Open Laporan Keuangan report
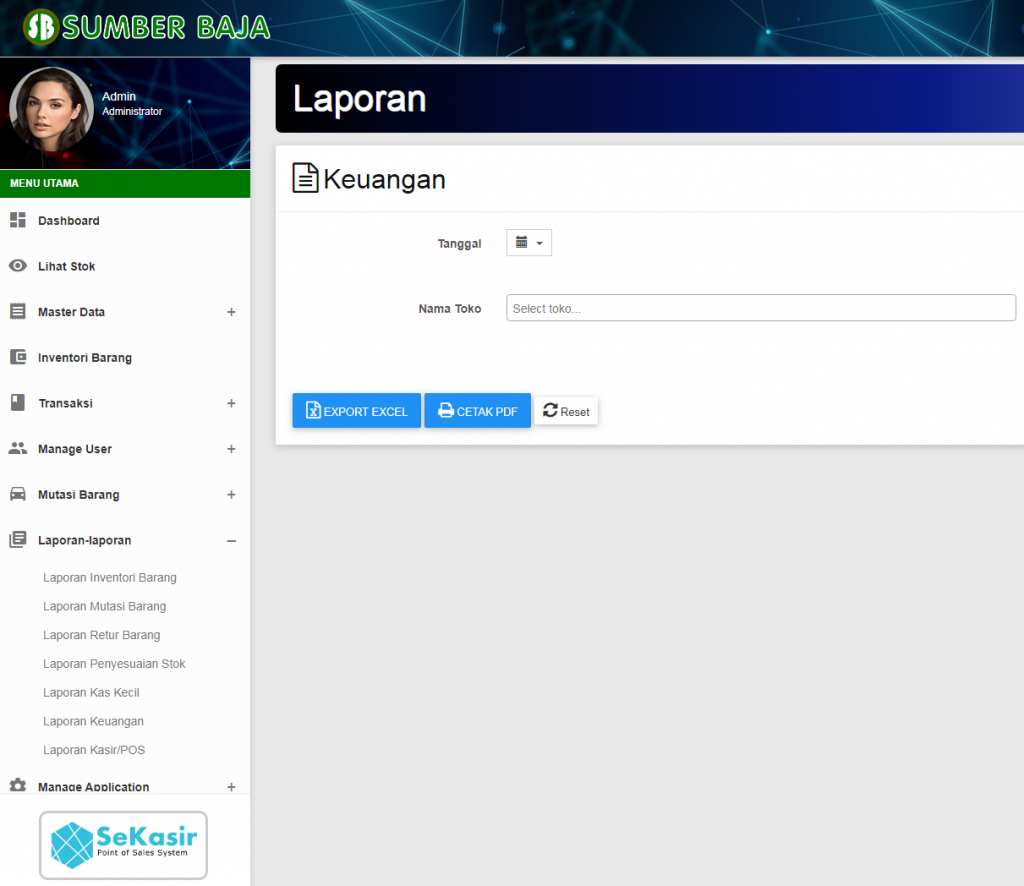The width and height of the screenshot is (1024, 886). pyautogui.click(x=93, y=721)
